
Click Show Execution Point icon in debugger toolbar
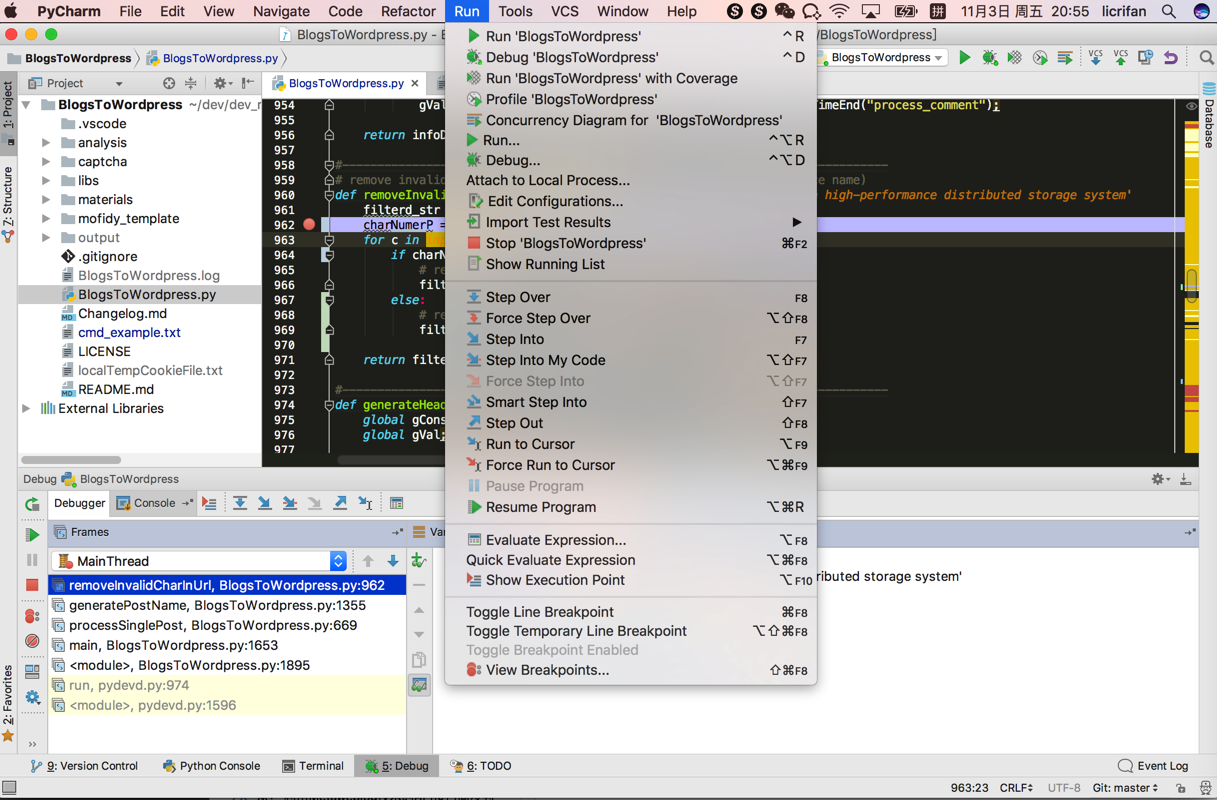click(x=209, y=504)
